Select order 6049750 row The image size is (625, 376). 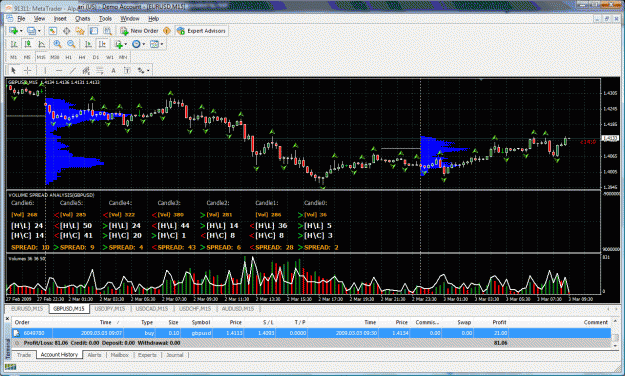pyautogui.click(x=311, y=333)
